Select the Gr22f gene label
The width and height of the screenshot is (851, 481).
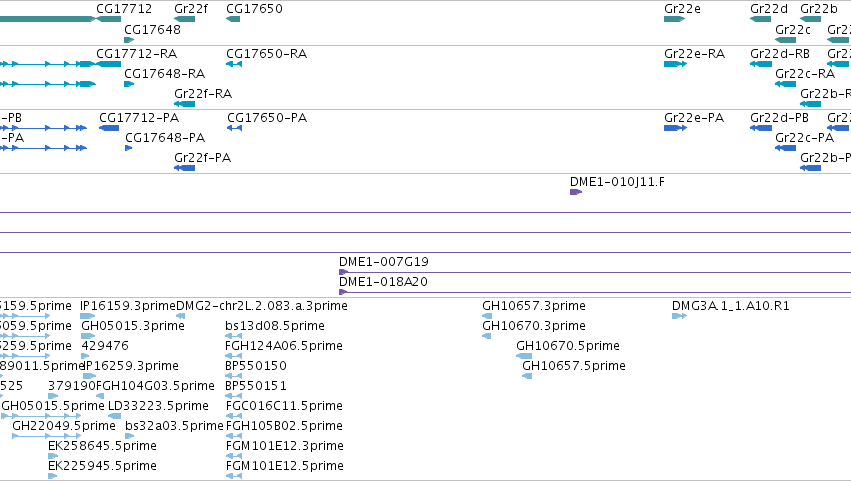[x=190, y=9]
